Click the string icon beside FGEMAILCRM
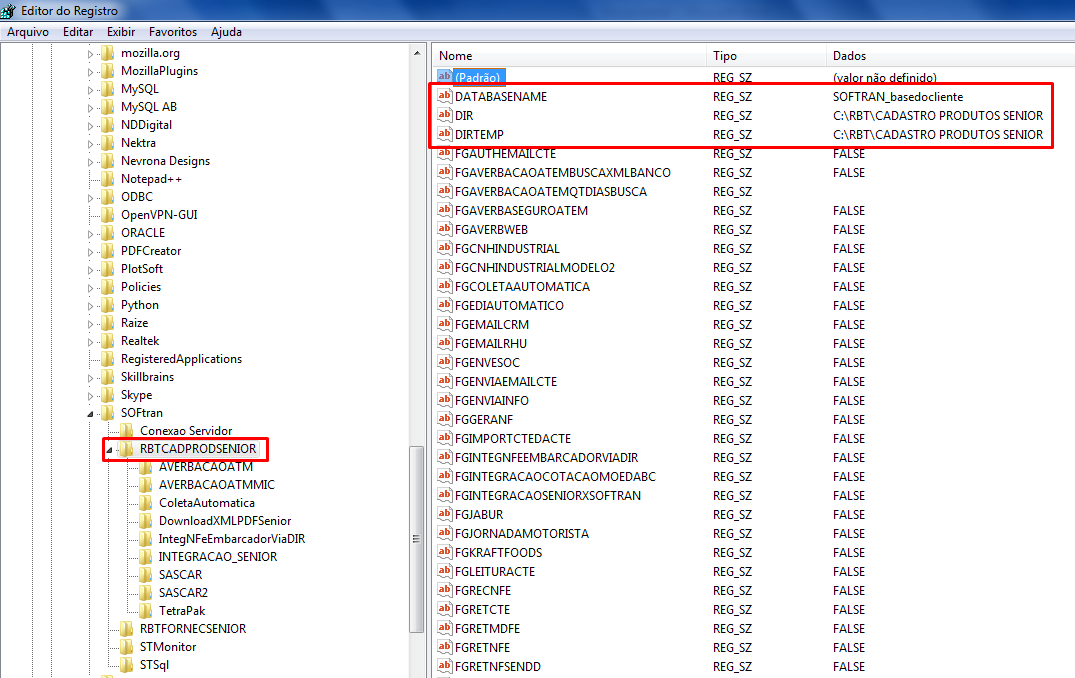The image size is (1075, 678). pyautogui.click(x=445, y=324)
